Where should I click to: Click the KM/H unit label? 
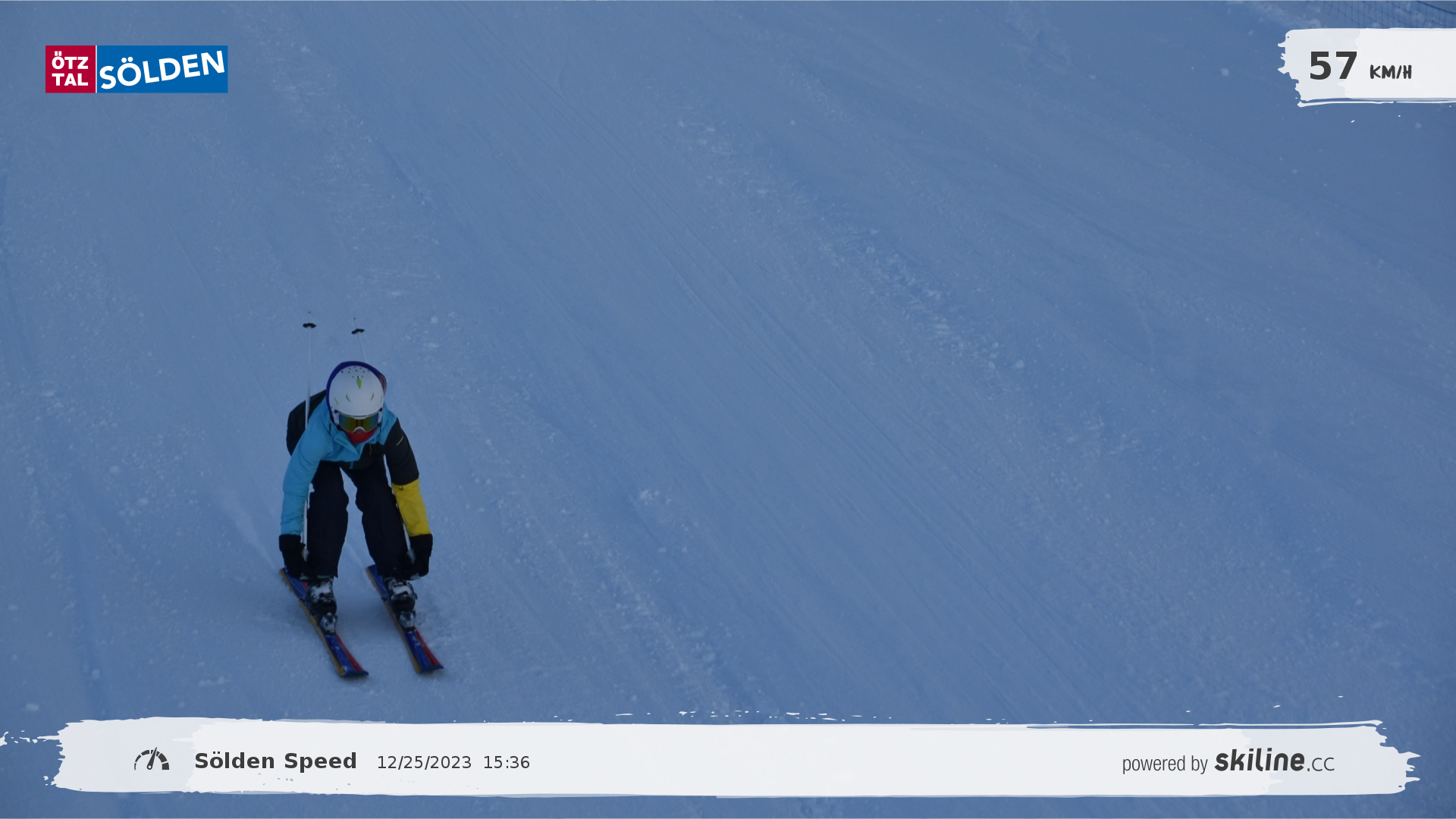(1390, 72)
